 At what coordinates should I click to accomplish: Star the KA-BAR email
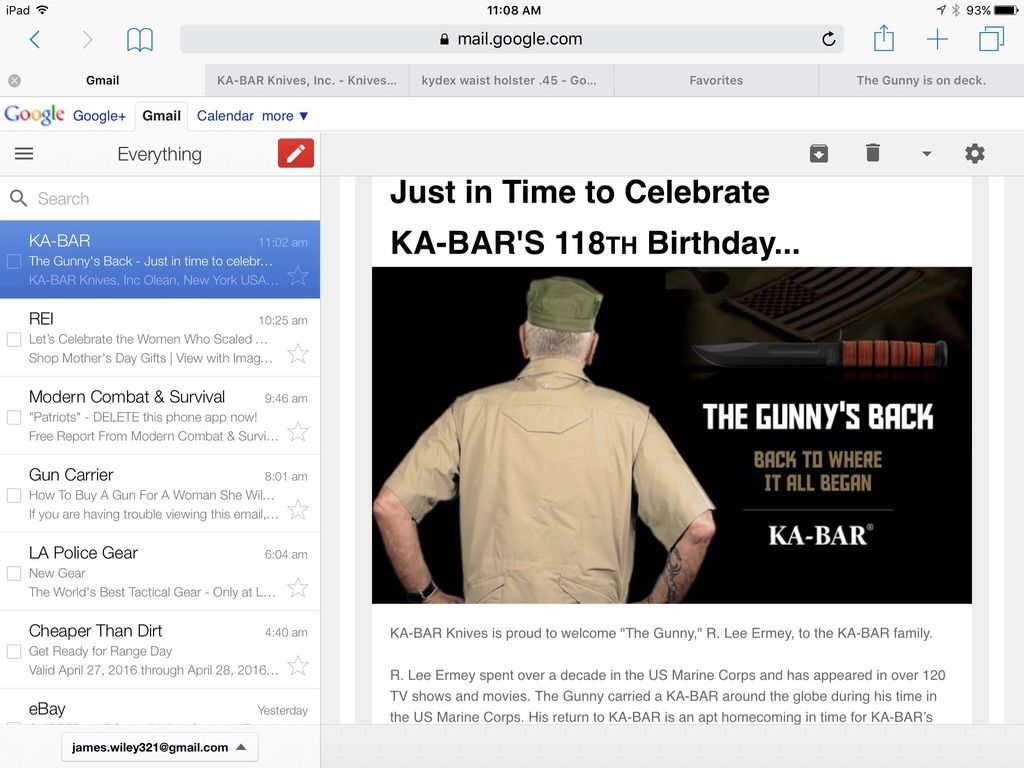[298, 275]
